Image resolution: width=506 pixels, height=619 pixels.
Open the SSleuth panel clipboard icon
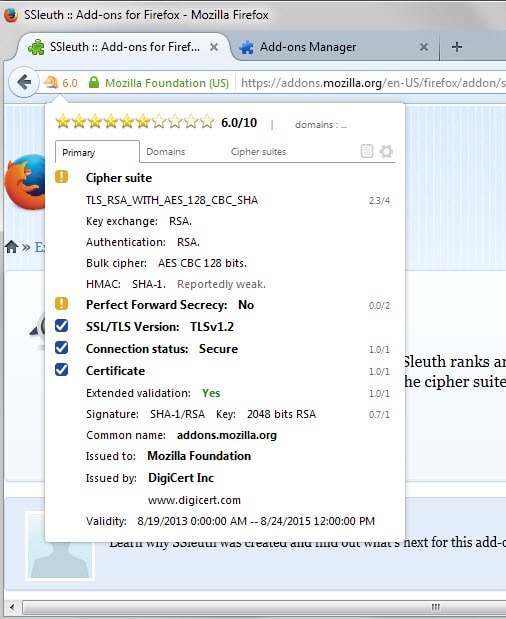coord(367,151)
